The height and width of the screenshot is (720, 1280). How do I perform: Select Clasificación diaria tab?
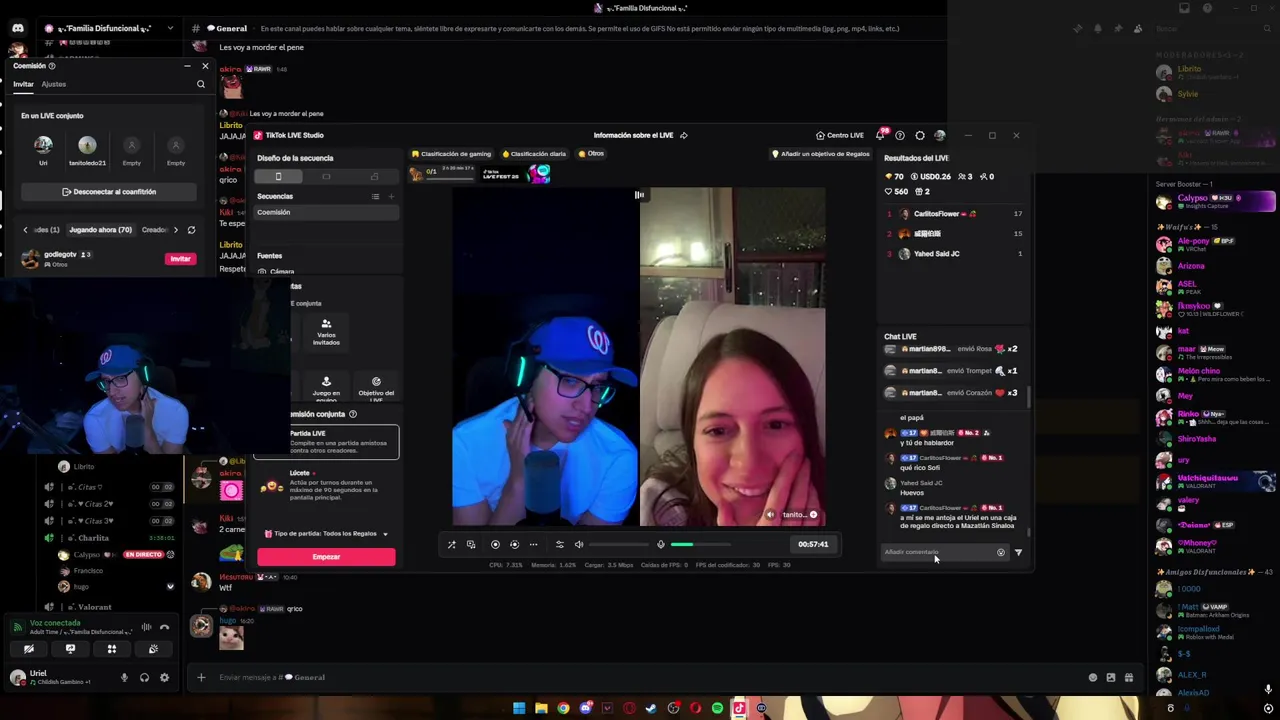[534, 154]
